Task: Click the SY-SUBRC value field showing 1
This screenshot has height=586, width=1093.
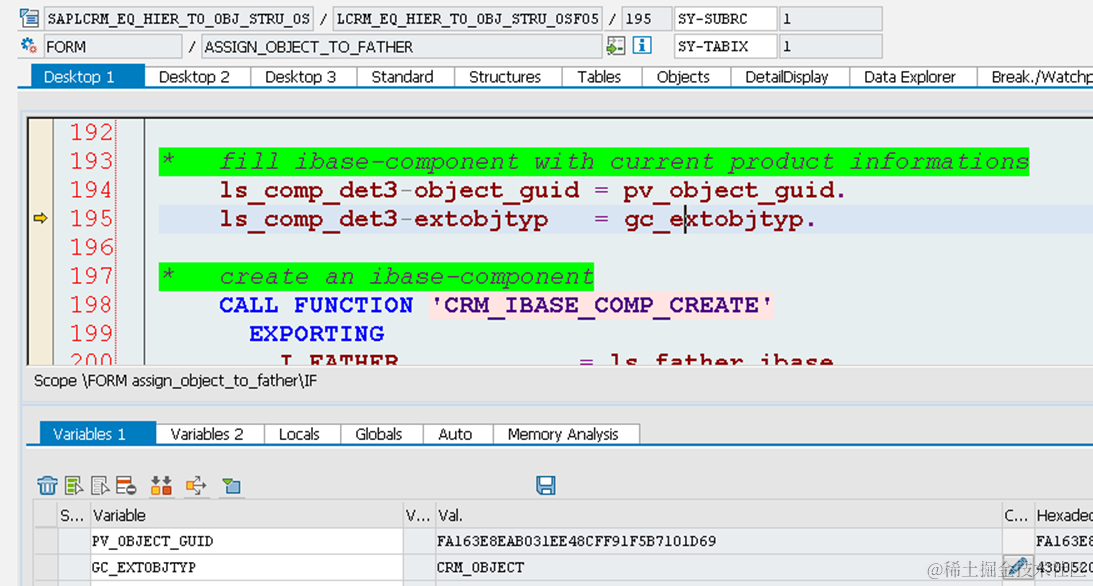Action: (x=830, y=19)
